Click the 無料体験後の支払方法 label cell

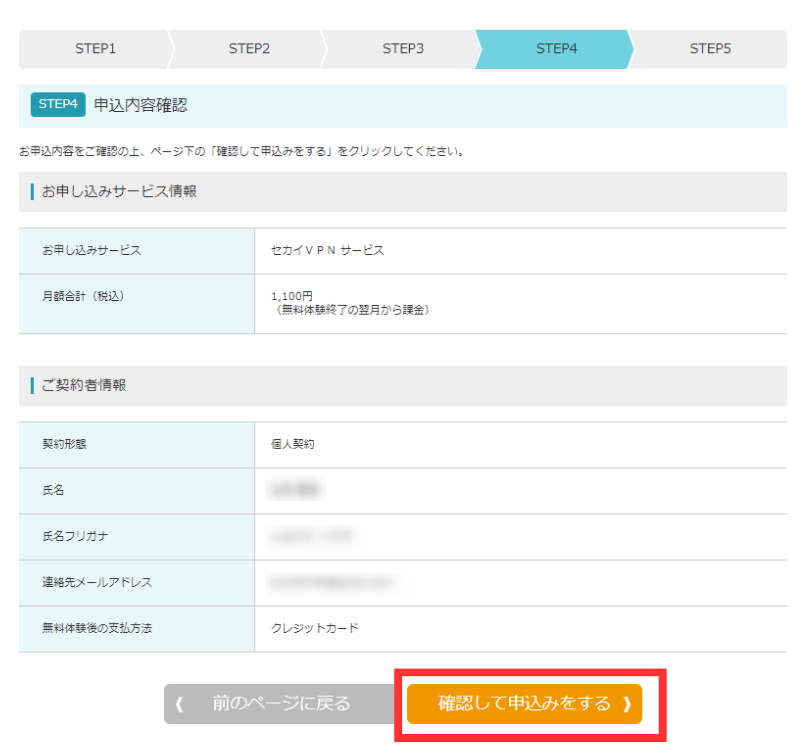(x=96, y=628)
